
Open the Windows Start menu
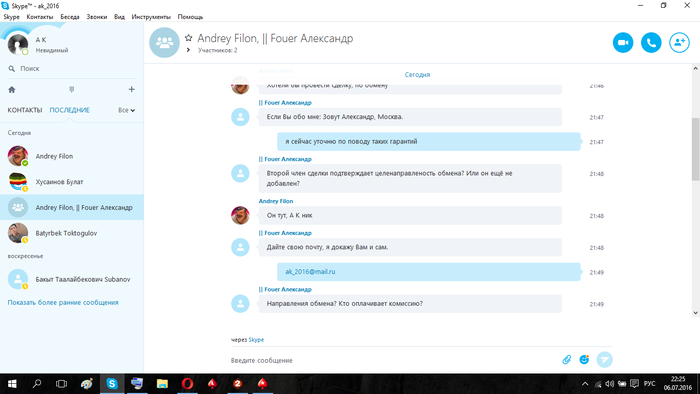tap(12, 384)
